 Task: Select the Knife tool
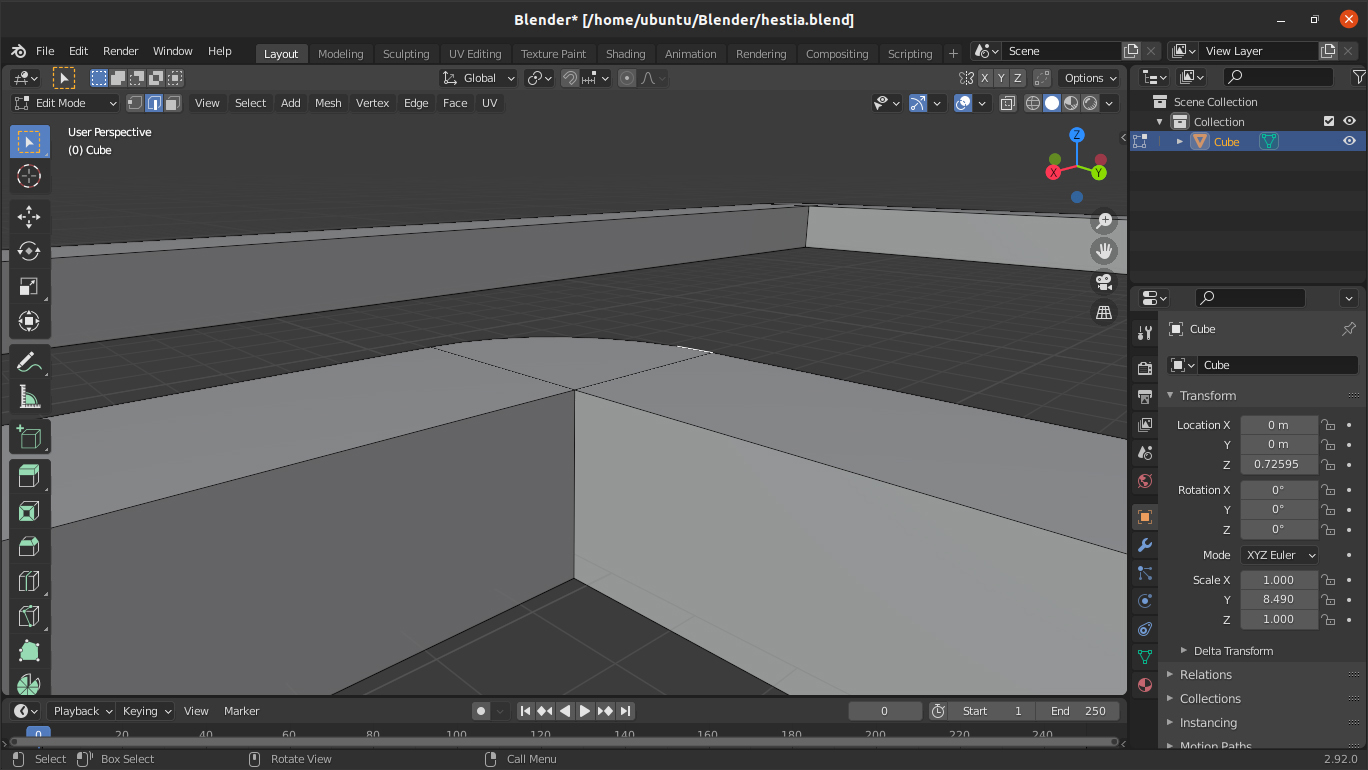click(x=29, y=617)
